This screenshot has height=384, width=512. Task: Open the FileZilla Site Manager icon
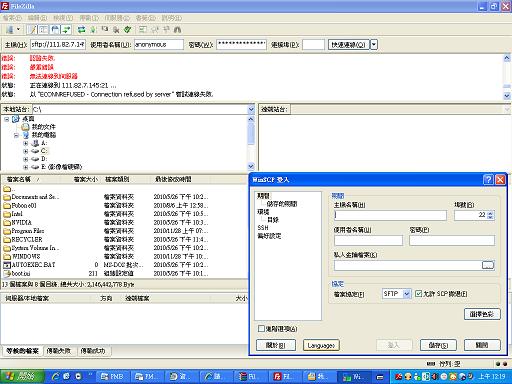[x=10, y=30]
